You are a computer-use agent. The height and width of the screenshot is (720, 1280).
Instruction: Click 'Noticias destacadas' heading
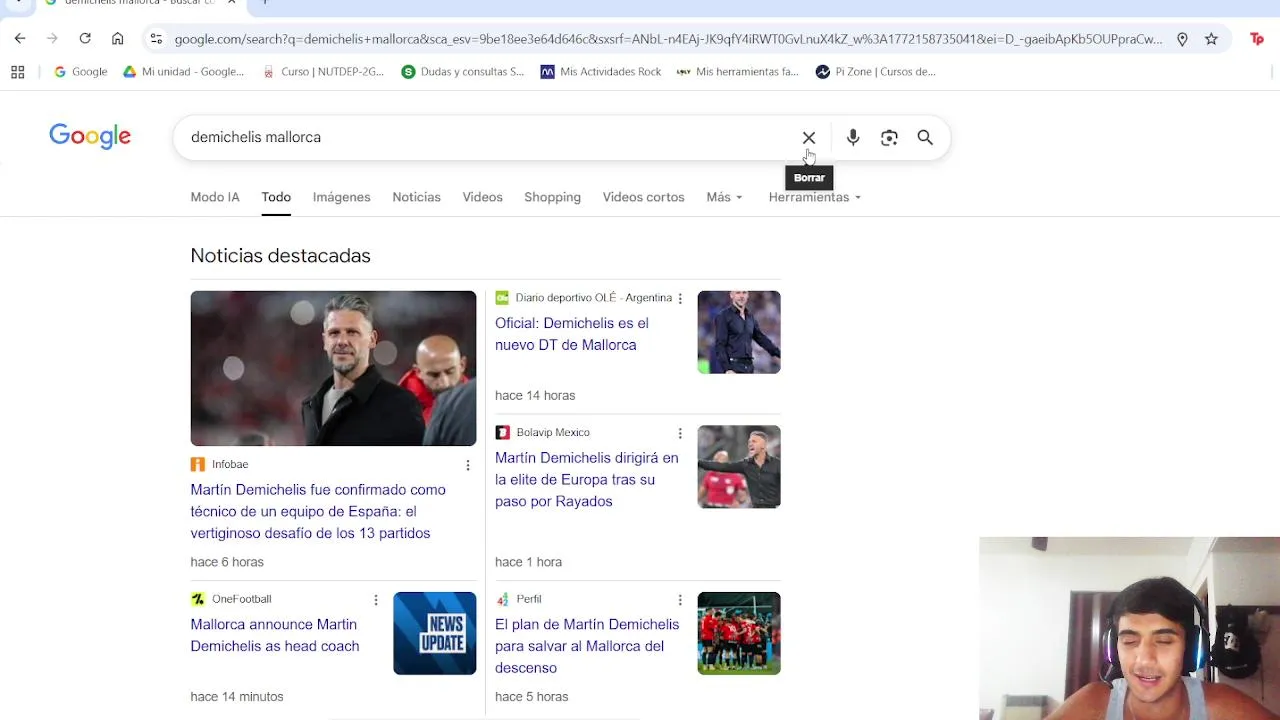(x=280, y=256)
